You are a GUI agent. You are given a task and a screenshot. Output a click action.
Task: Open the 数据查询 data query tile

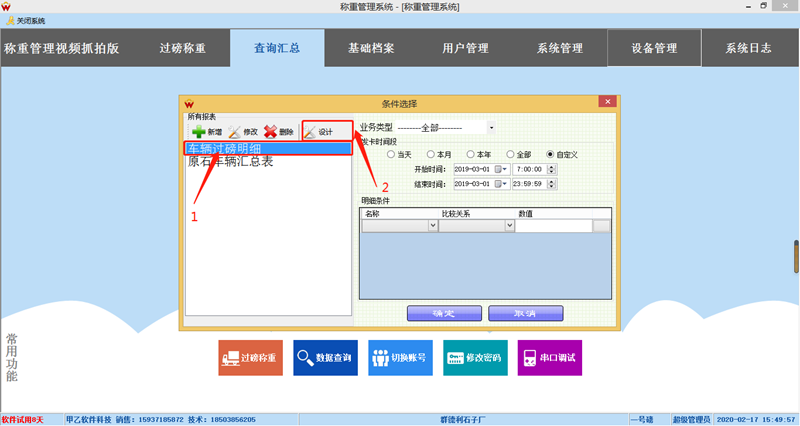coord(325,357)
